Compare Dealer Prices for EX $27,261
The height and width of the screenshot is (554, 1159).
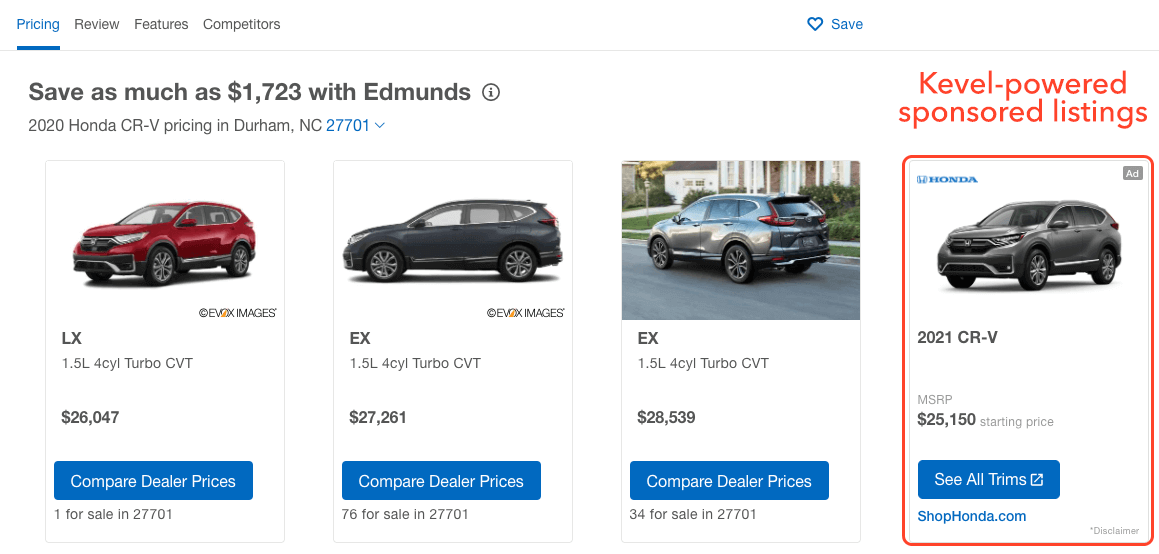[441, 481]
